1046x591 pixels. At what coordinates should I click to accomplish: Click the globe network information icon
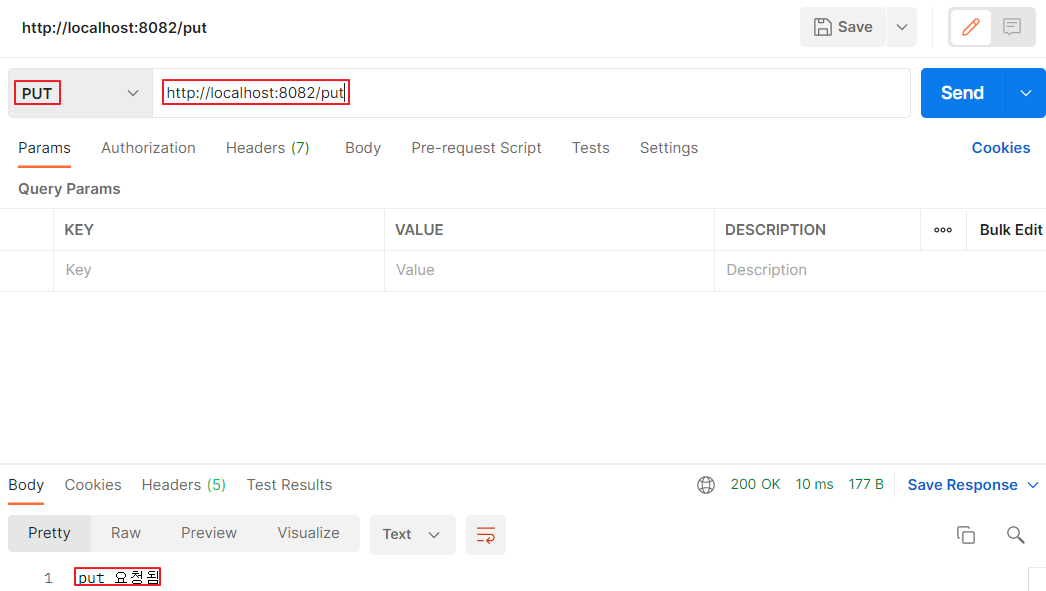pos(706,485)
